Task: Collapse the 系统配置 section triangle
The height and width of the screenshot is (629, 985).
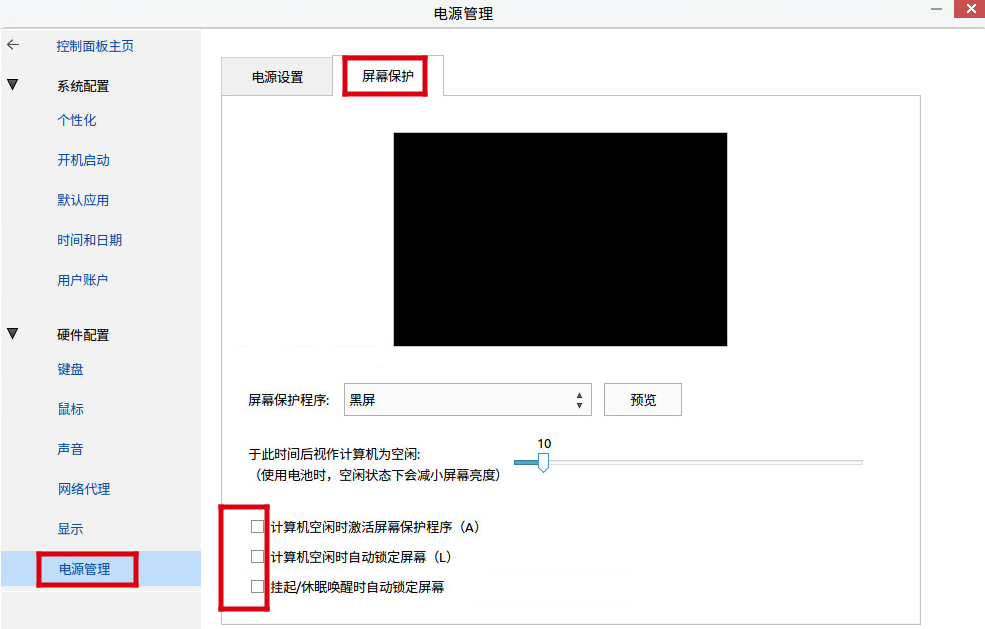Action: [x=13, y=85]
